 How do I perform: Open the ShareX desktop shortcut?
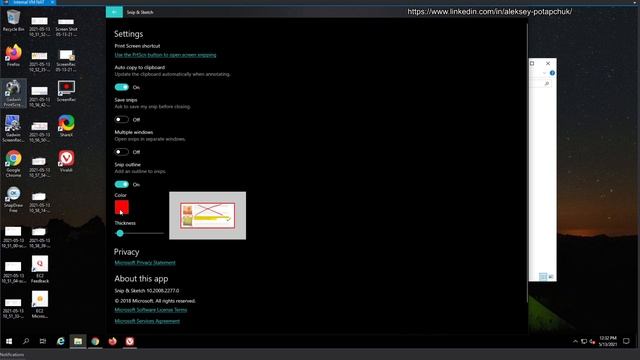66,126
